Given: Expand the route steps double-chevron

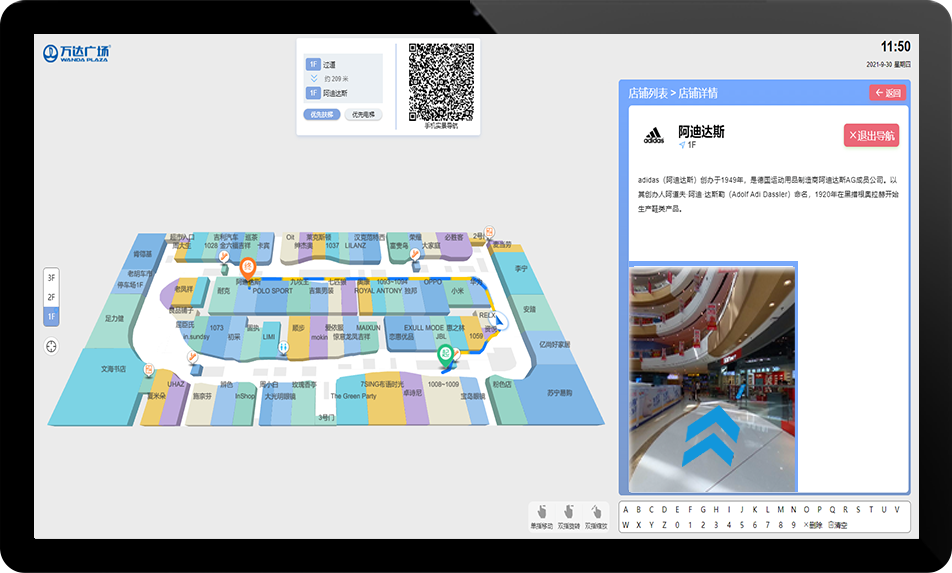Looking at the screenshot, I should pyautogui.click(x=313, y=78).
